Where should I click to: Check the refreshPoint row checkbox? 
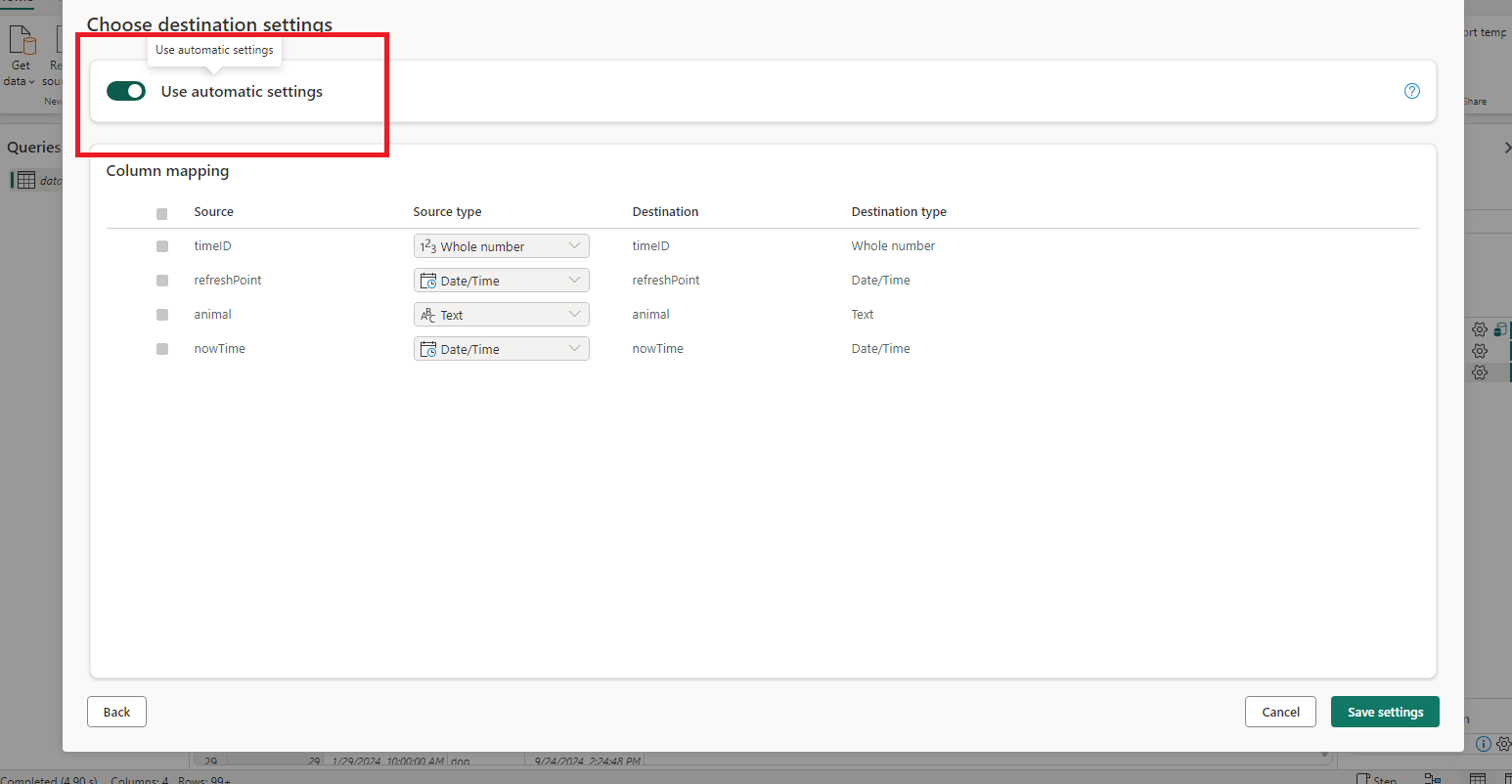pyautogui.click(x=162, y=281)
